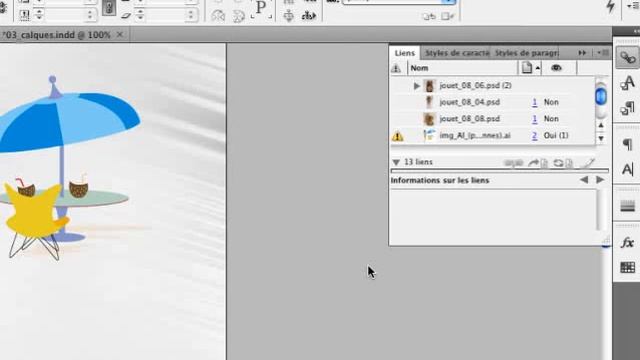
Task: Close the 03_calques.indd document tab
Action: coord(120,35)
